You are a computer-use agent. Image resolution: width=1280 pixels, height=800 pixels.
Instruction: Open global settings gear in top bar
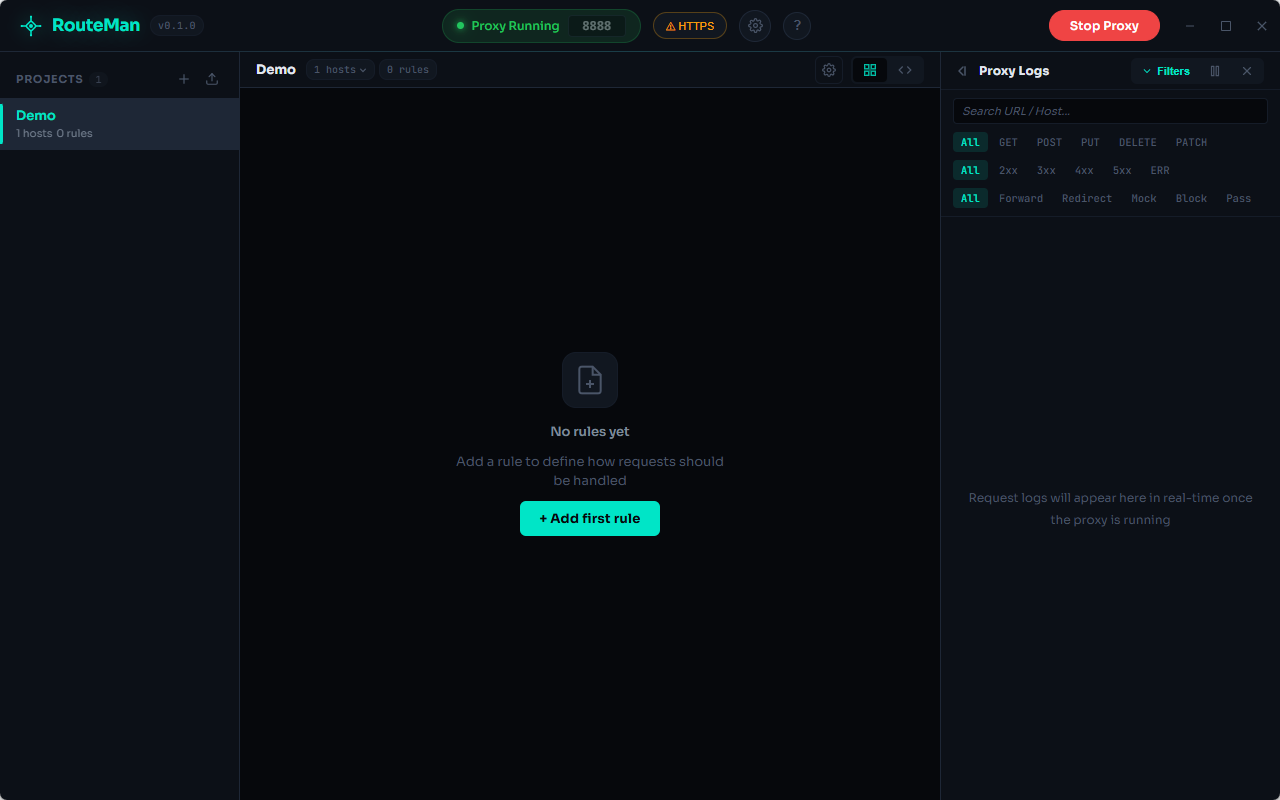755,26
